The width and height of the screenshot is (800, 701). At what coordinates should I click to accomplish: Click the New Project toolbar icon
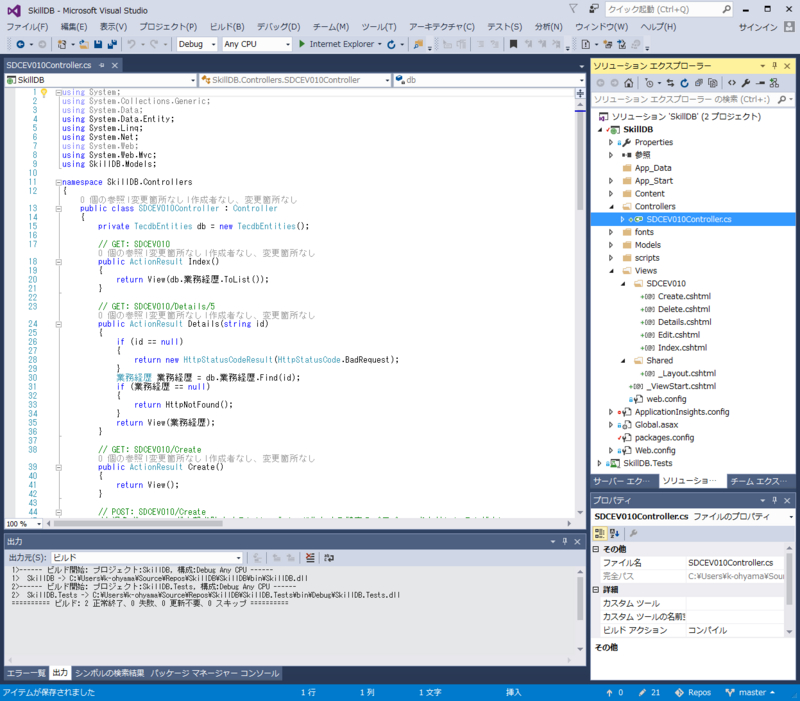(62, 44)
